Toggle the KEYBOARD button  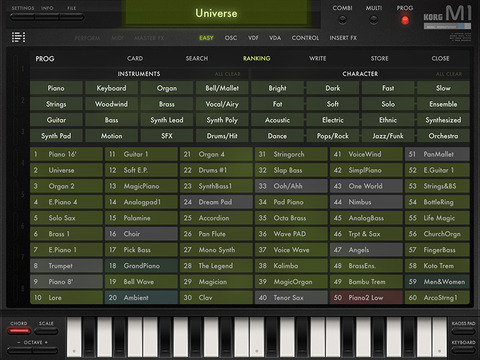pyautogui.click(x=463, y=350)
